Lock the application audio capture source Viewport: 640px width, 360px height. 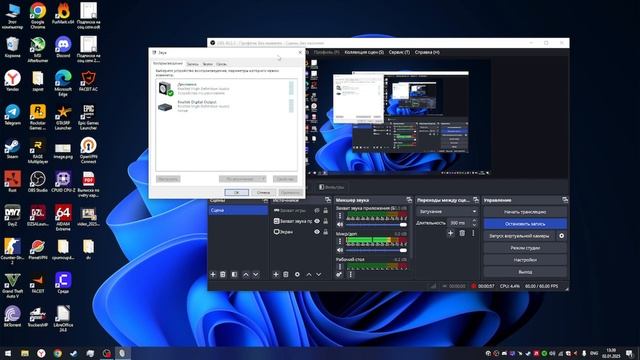click(326, 221)
